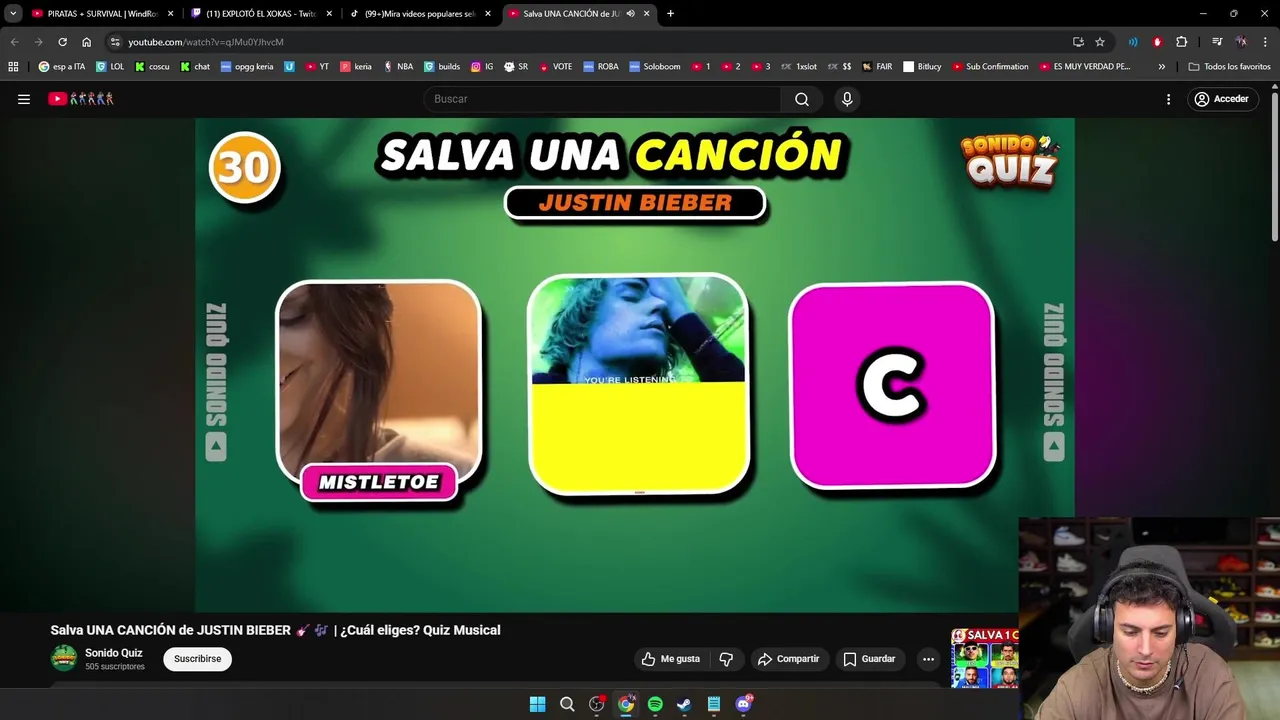Image resolution: width=1280 pixels, height=720 pixels.
Task: Like the video with Me gusta
Action: [670, 659]
